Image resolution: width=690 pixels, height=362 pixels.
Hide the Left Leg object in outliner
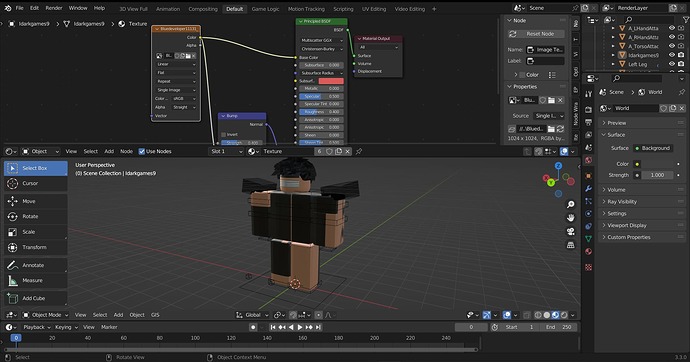point(672,64)
